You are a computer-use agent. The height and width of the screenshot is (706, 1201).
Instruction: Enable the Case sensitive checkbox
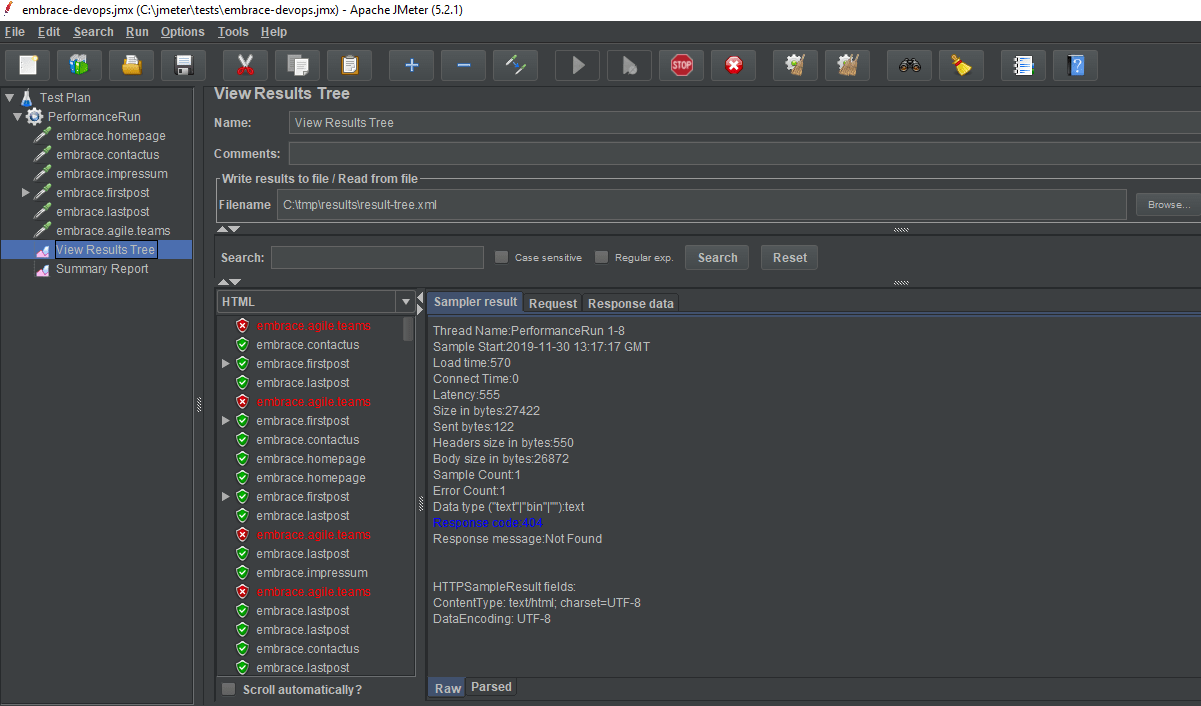click(x=502, y=257)
